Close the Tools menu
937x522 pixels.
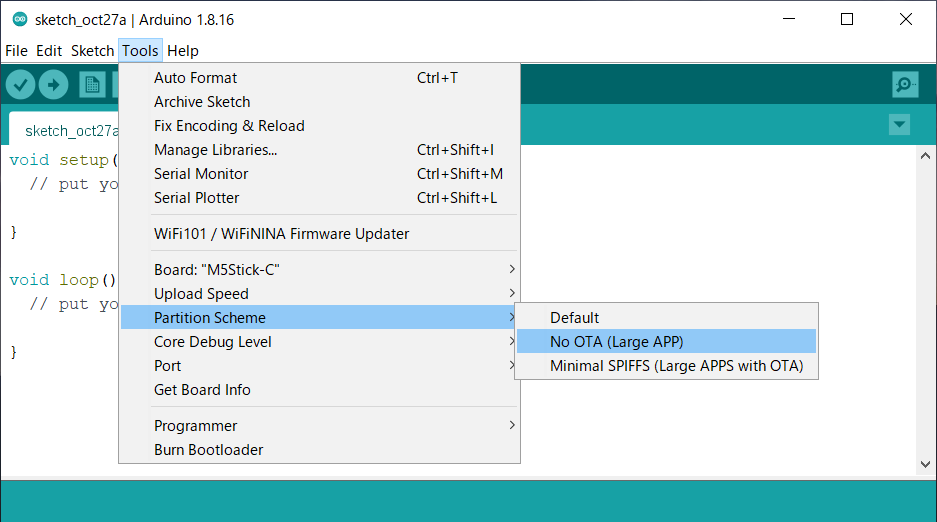click(140, 51)
